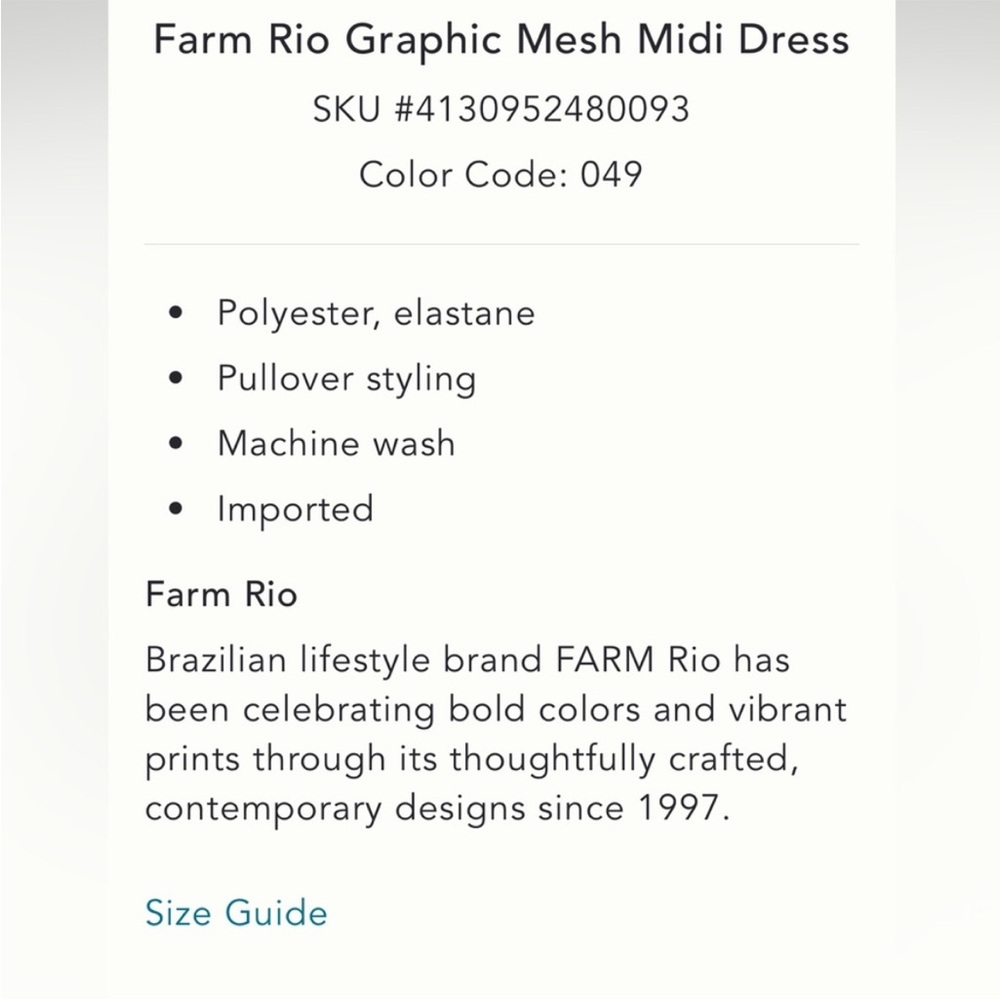Click the word Dress in the title
This screenshot has height=1000, width=1000.
[x=794, y=40]
